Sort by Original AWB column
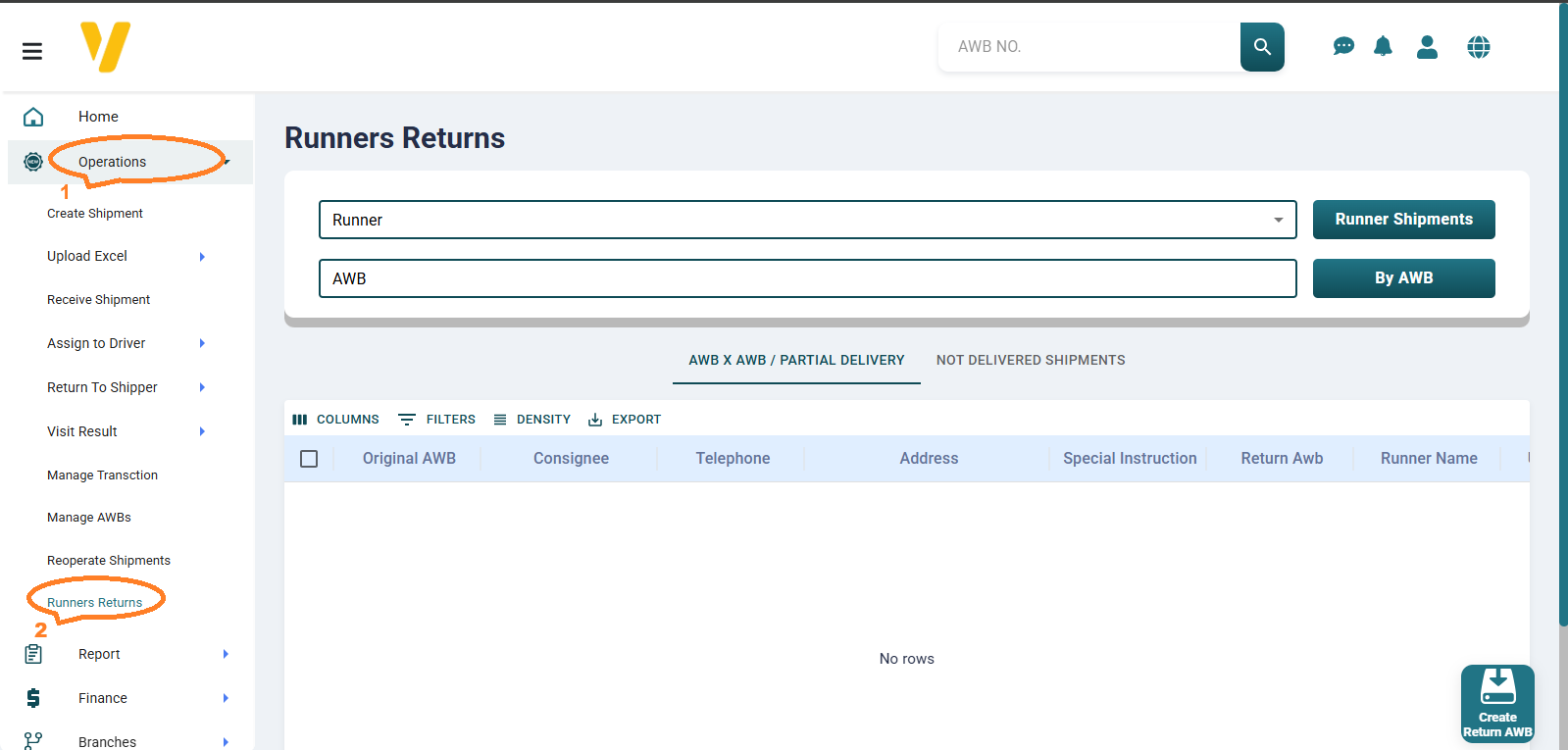The image size is (1568, 750). pos(409,459)
